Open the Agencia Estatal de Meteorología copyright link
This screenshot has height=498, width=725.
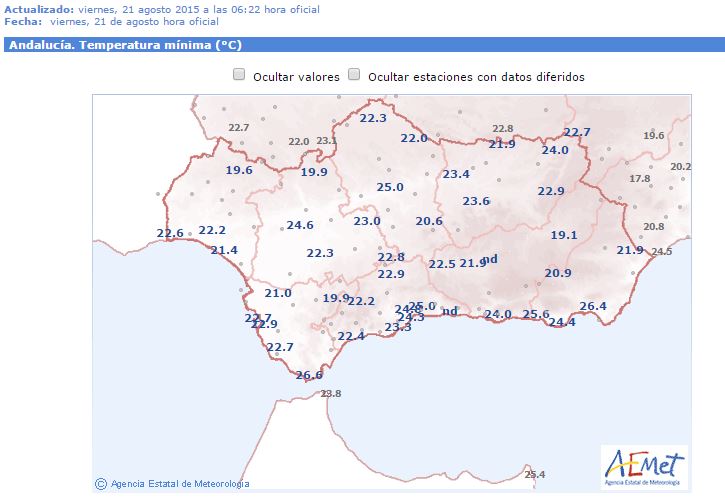pos(180,484)
